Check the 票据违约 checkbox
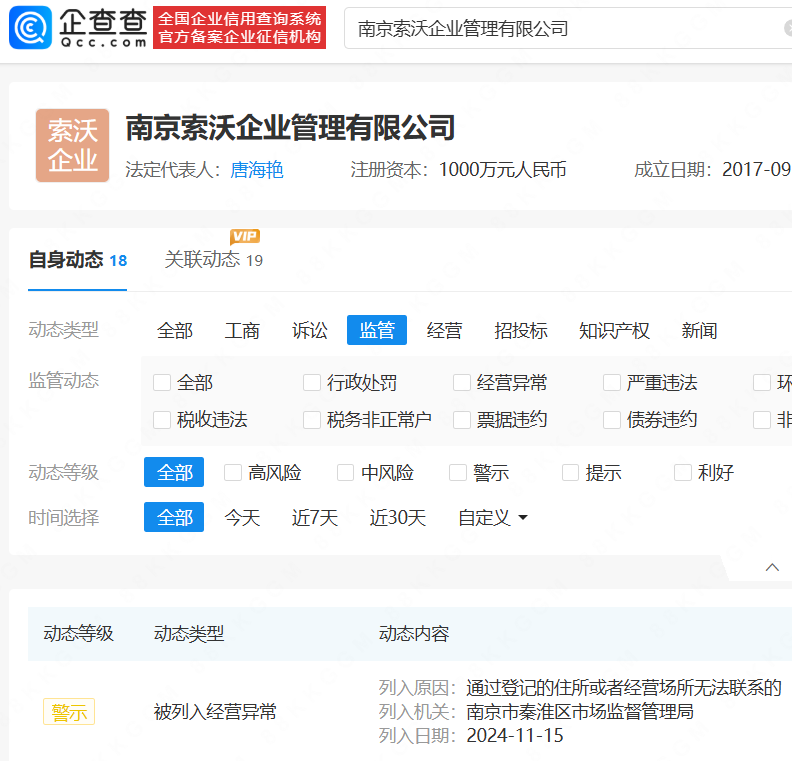Viewport: 792px width, 761px height. [x=462, y=420]
